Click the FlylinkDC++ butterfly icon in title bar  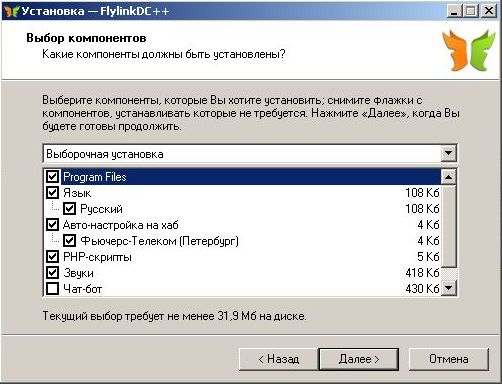[11, 11]
